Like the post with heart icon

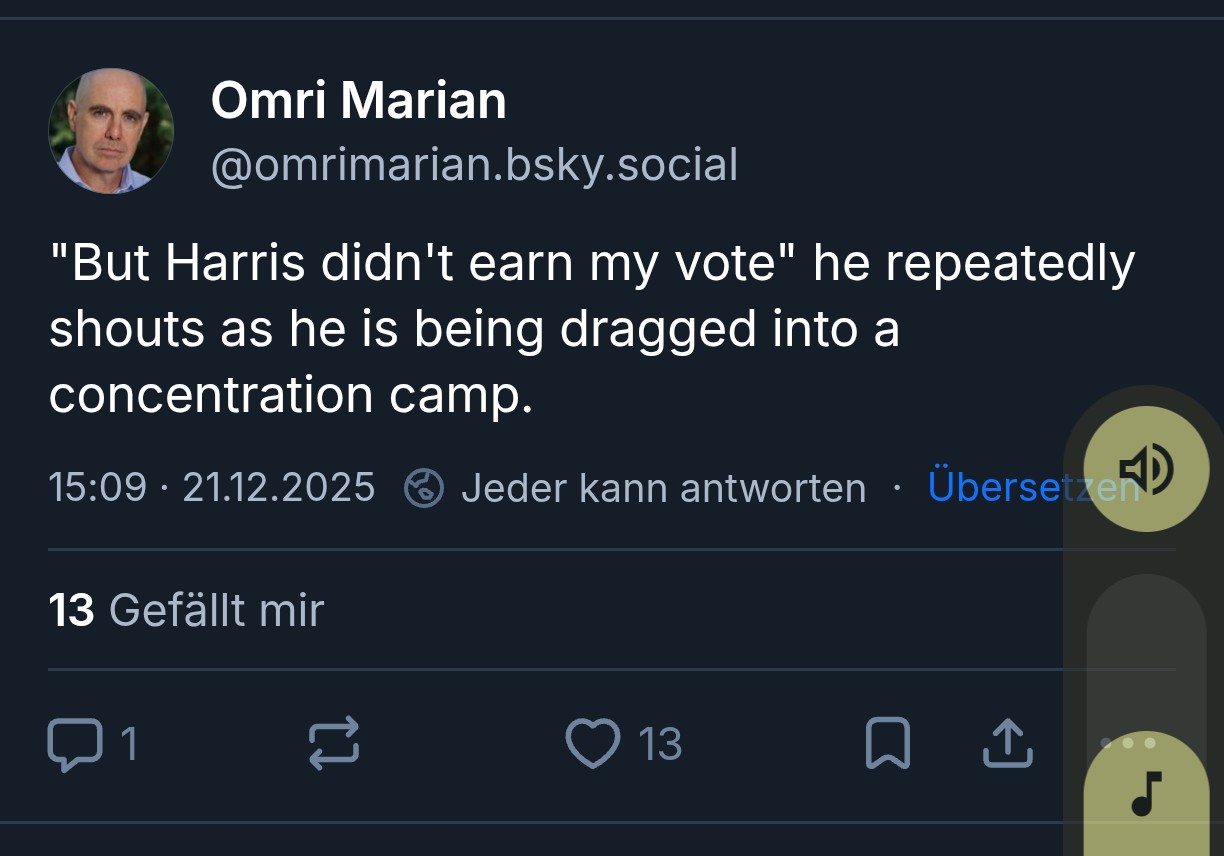[x=593, y=744]
